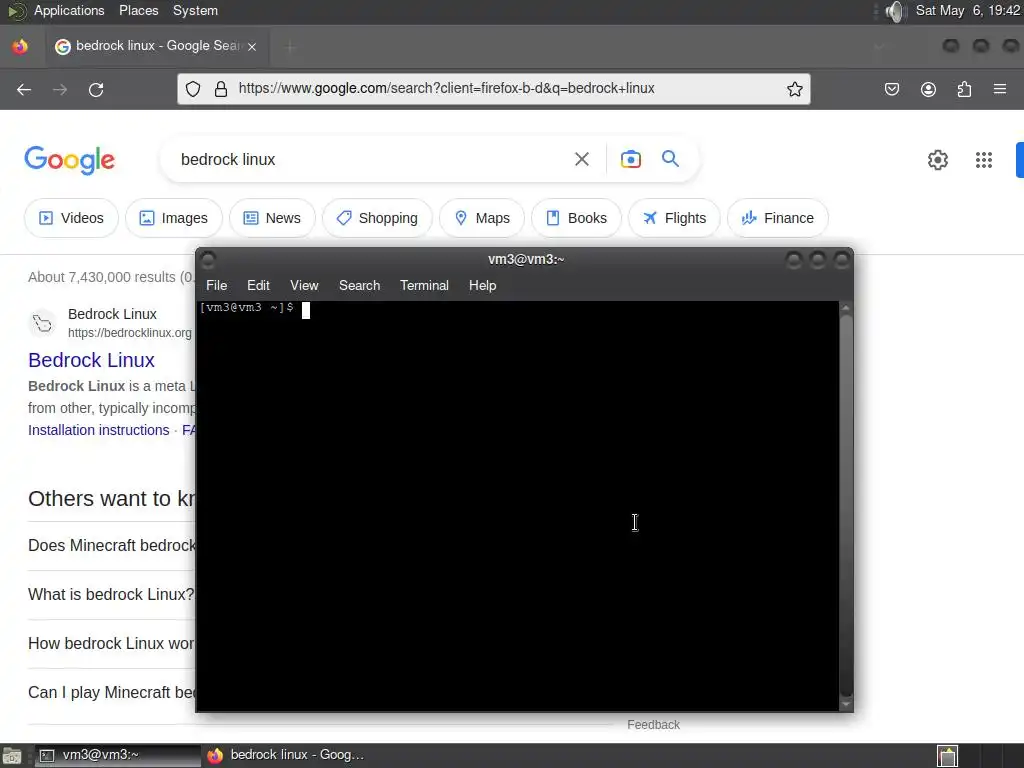1024x768 pixels.
Task: Open the Google apps grid
Action: pos(984,160)
